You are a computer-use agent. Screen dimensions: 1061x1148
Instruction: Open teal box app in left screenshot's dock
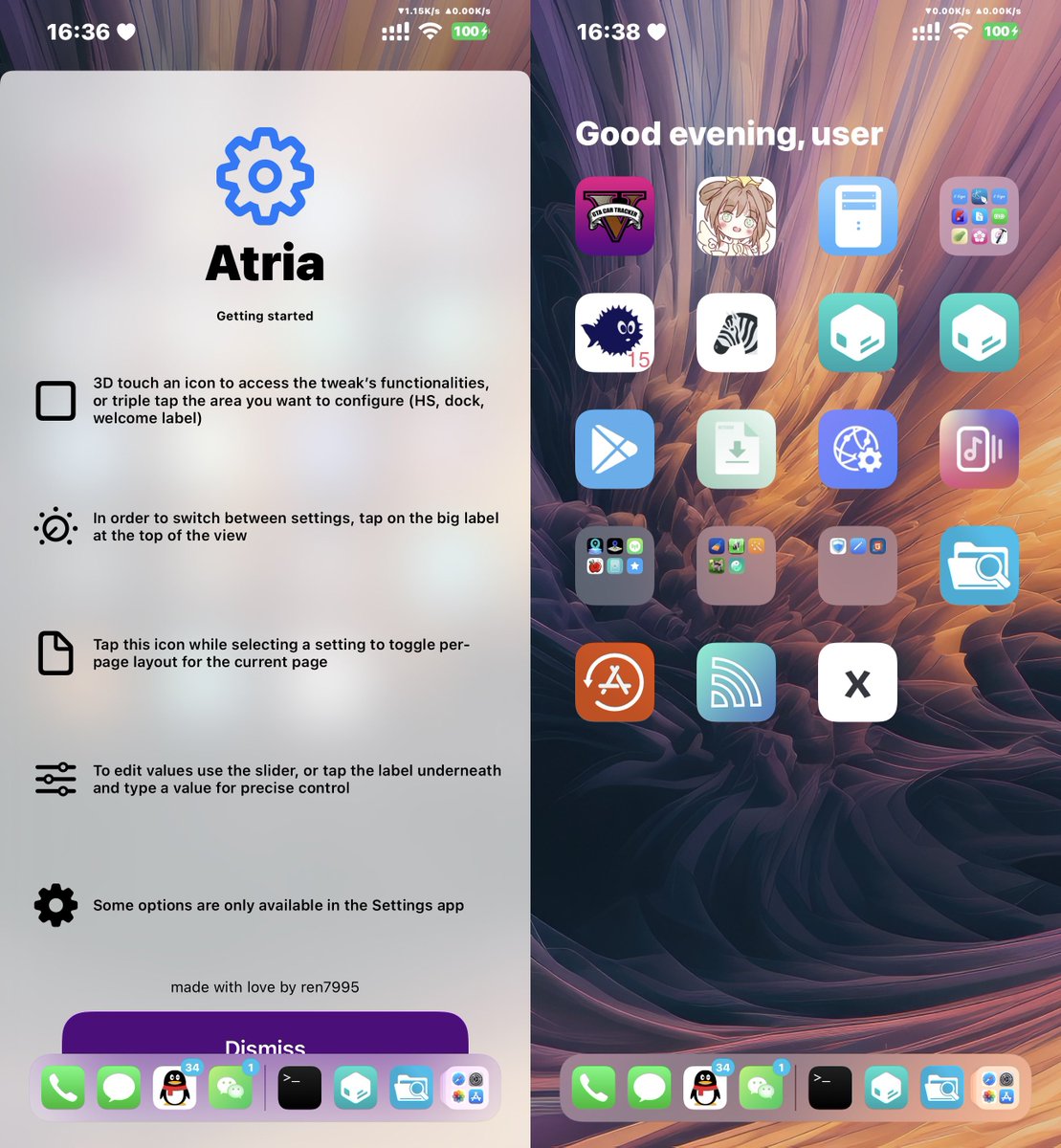[x=355, y=1088]
